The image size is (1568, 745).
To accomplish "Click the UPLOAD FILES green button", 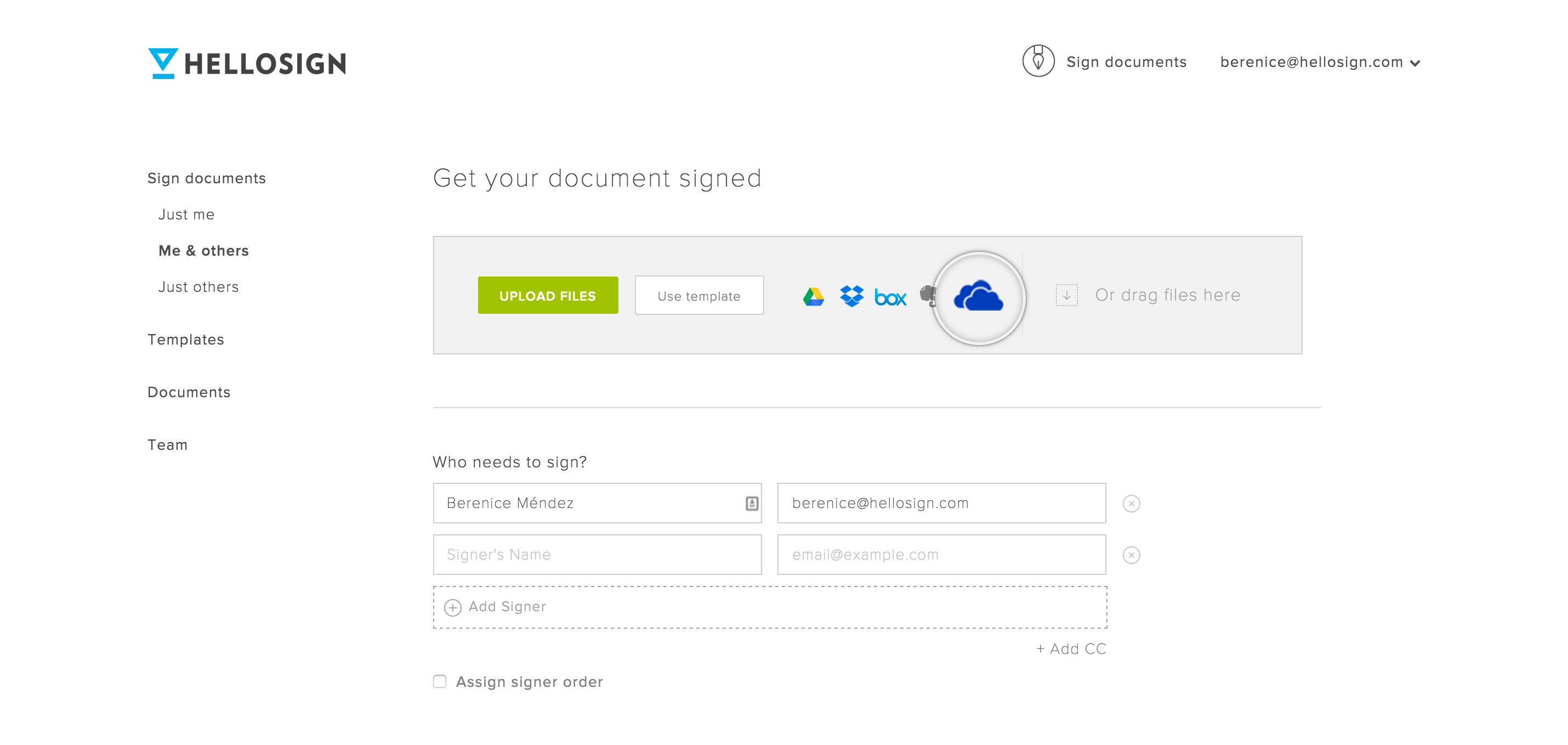I will 548,295.
